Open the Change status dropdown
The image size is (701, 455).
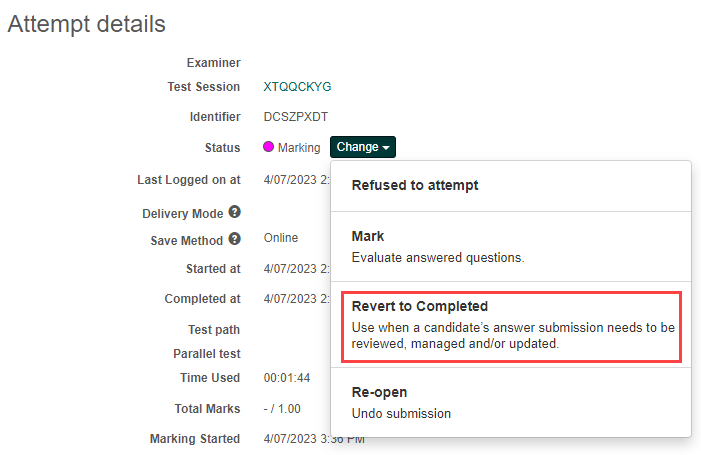(x=363, y=147)
